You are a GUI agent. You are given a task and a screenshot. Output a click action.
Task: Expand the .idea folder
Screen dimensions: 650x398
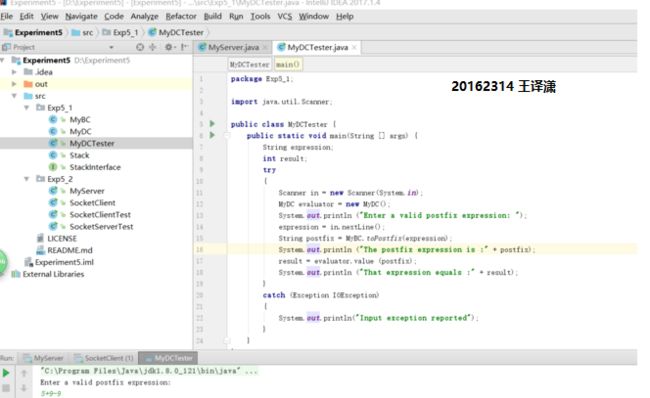14,72
